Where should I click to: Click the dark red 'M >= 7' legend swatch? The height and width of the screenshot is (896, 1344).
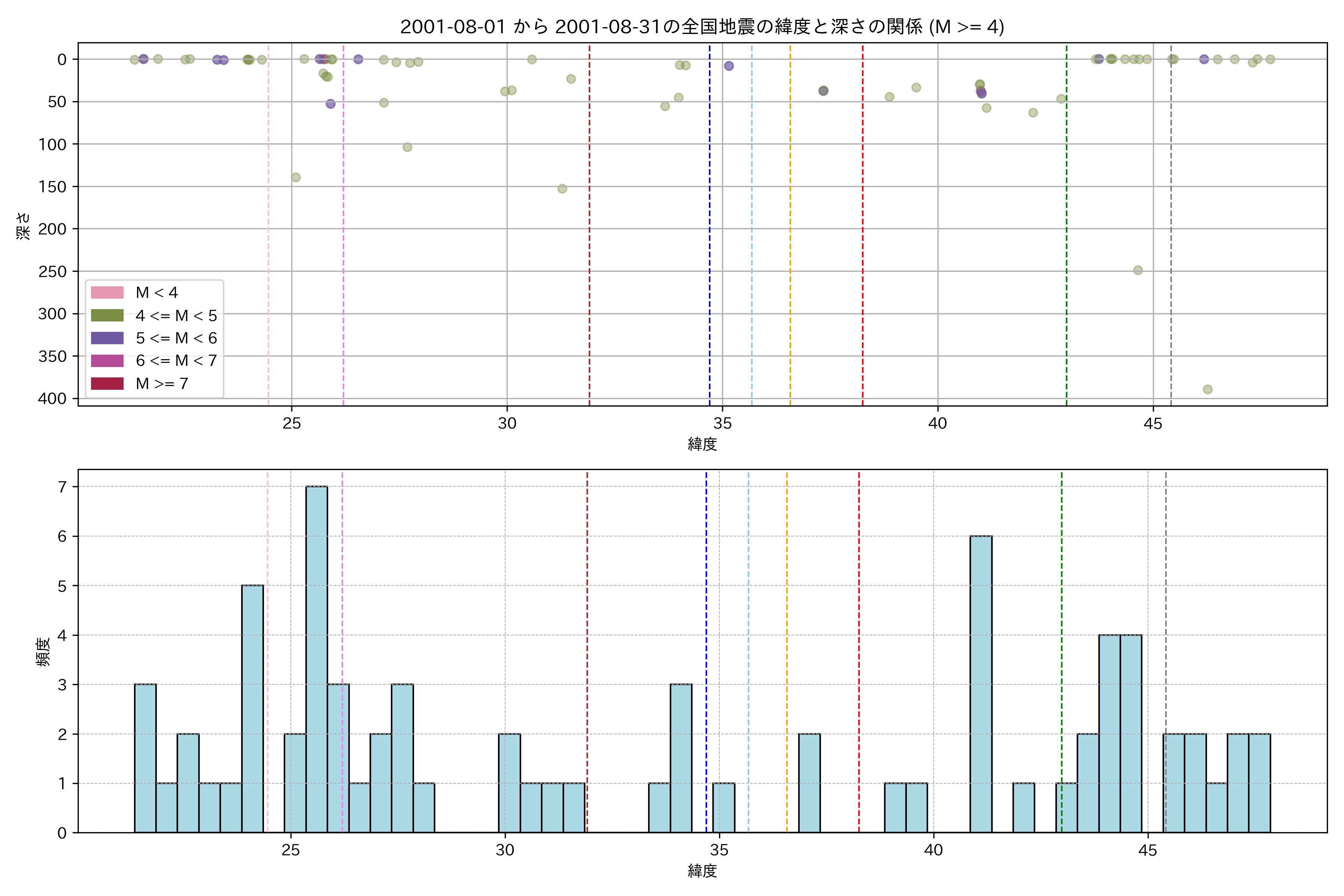click(x=107, y=383)
